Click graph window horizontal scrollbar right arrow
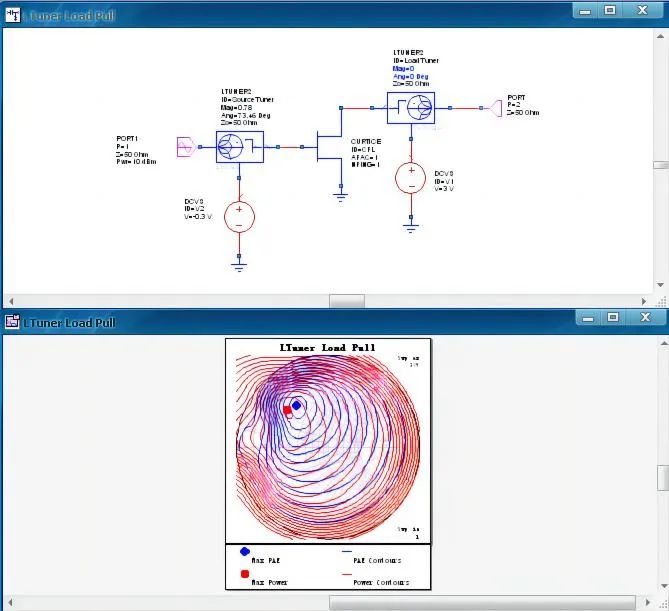This screenshot has width=669, height=611. coord(648,602)
